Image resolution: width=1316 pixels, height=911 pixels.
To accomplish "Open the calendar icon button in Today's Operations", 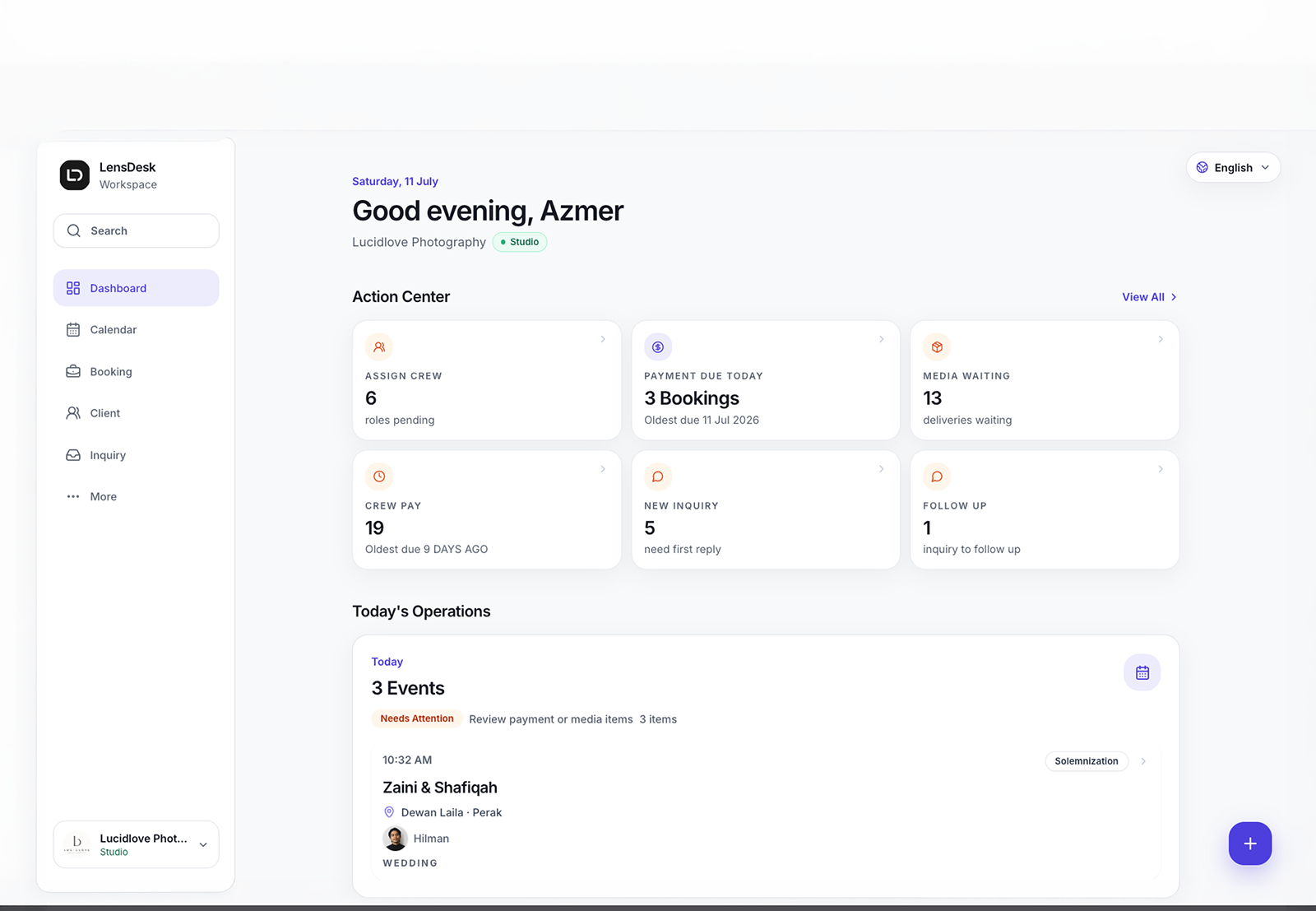I will pos(1142,672).
